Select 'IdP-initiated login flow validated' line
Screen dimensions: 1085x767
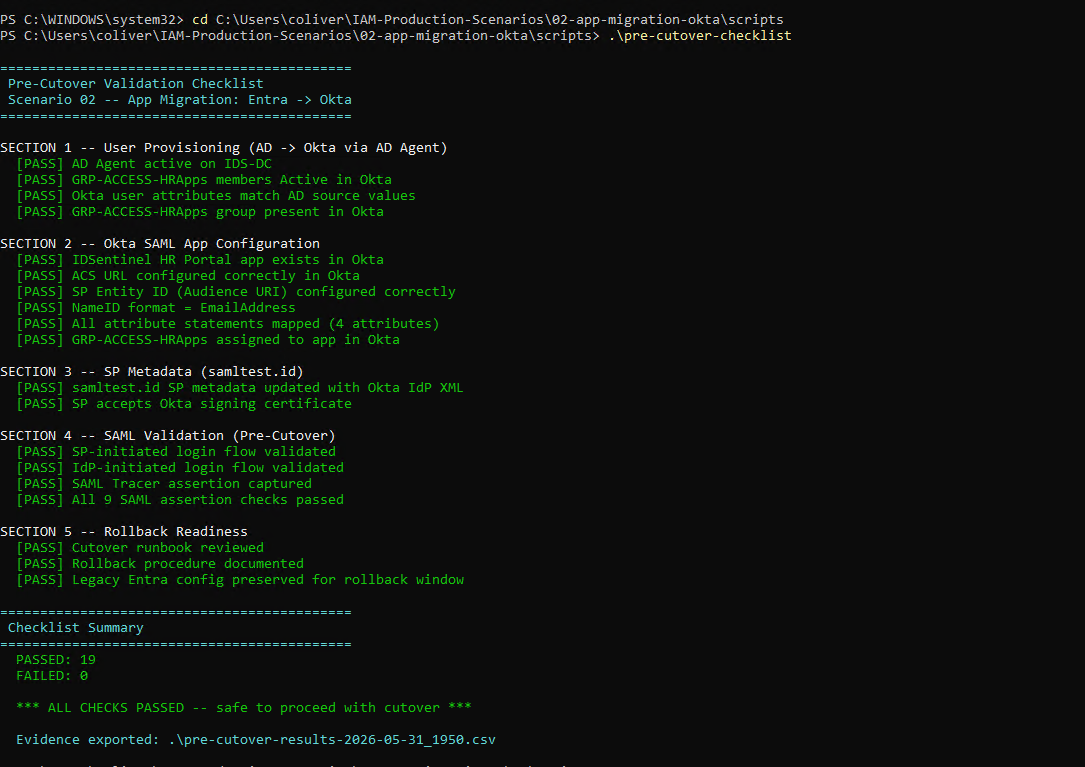(x=180, y=467)
